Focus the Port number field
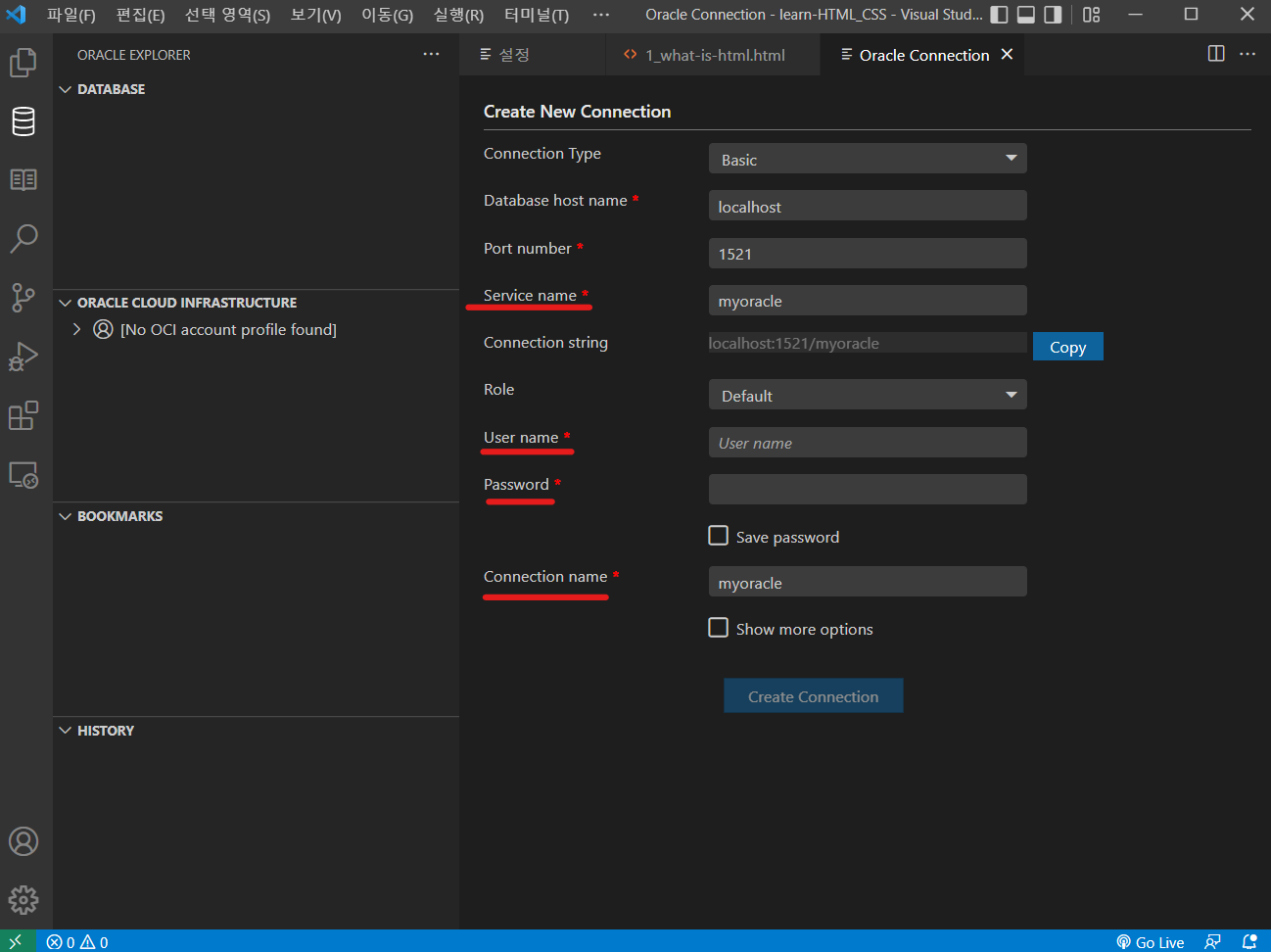Viewport: 1271px width, 952px height. coord(868,253)
